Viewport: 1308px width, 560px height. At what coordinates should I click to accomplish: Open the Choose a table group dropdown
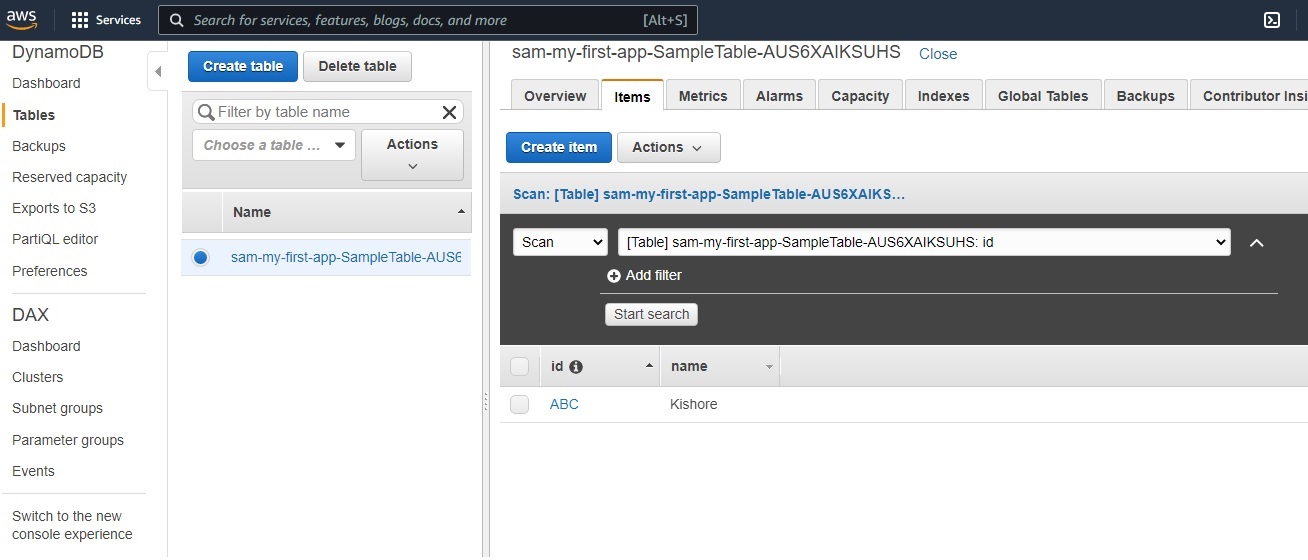click(x=273, y=145)
